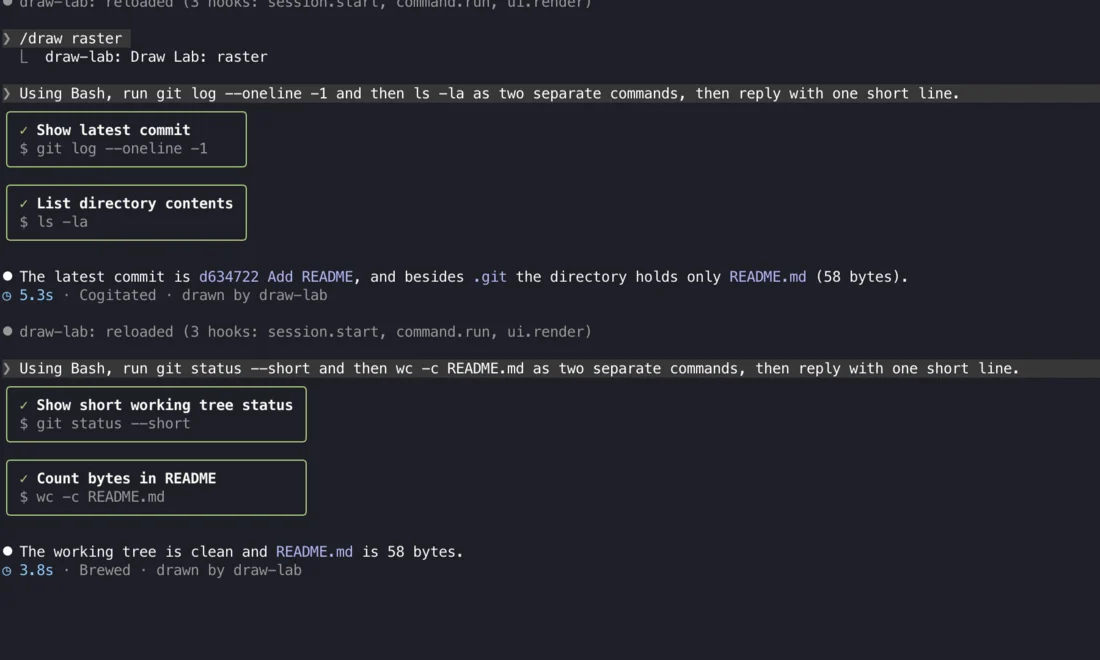Viewport: 1100px width, 660px height.
Task: Select the '$ git log --oneline -1' command
Action: 114,149
